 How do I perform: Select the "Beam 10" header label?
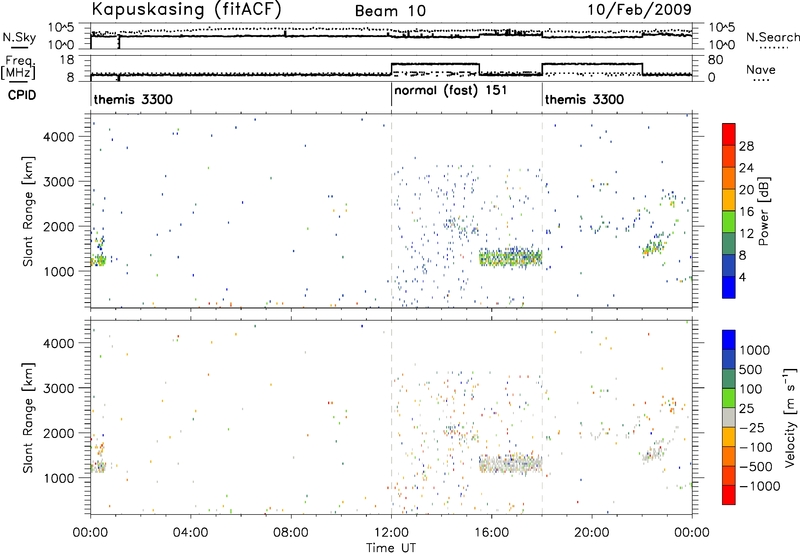390,11
